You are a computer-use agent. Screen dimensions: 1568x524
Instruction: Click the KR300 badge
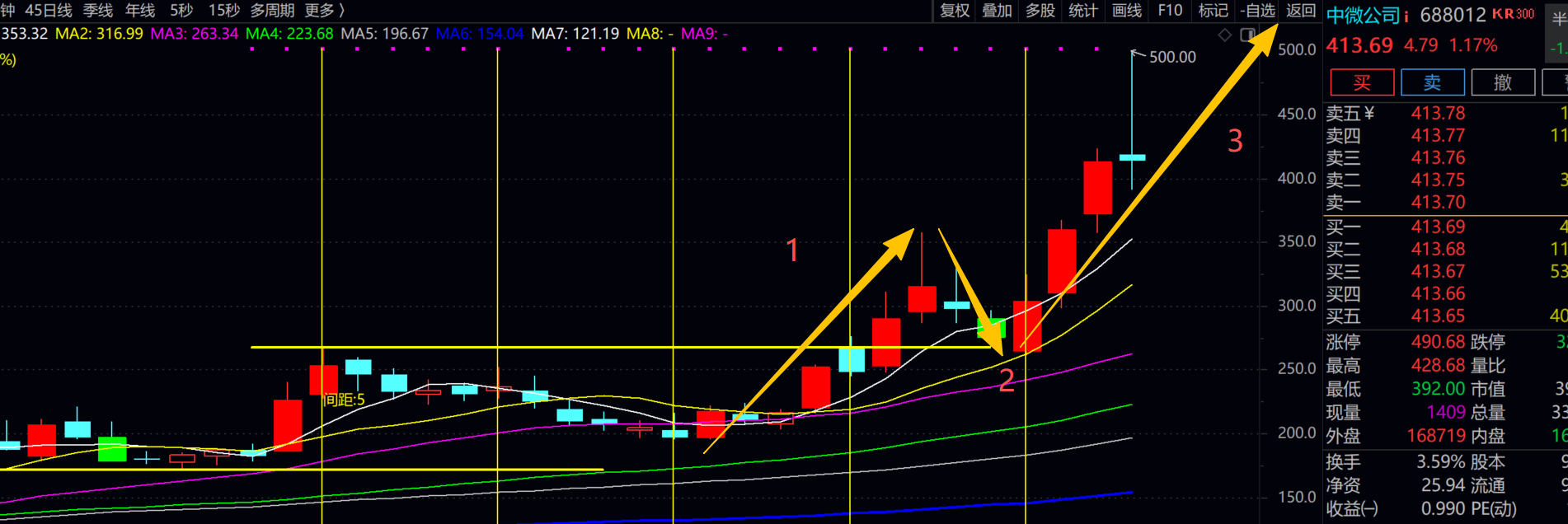pos(1513,14)
